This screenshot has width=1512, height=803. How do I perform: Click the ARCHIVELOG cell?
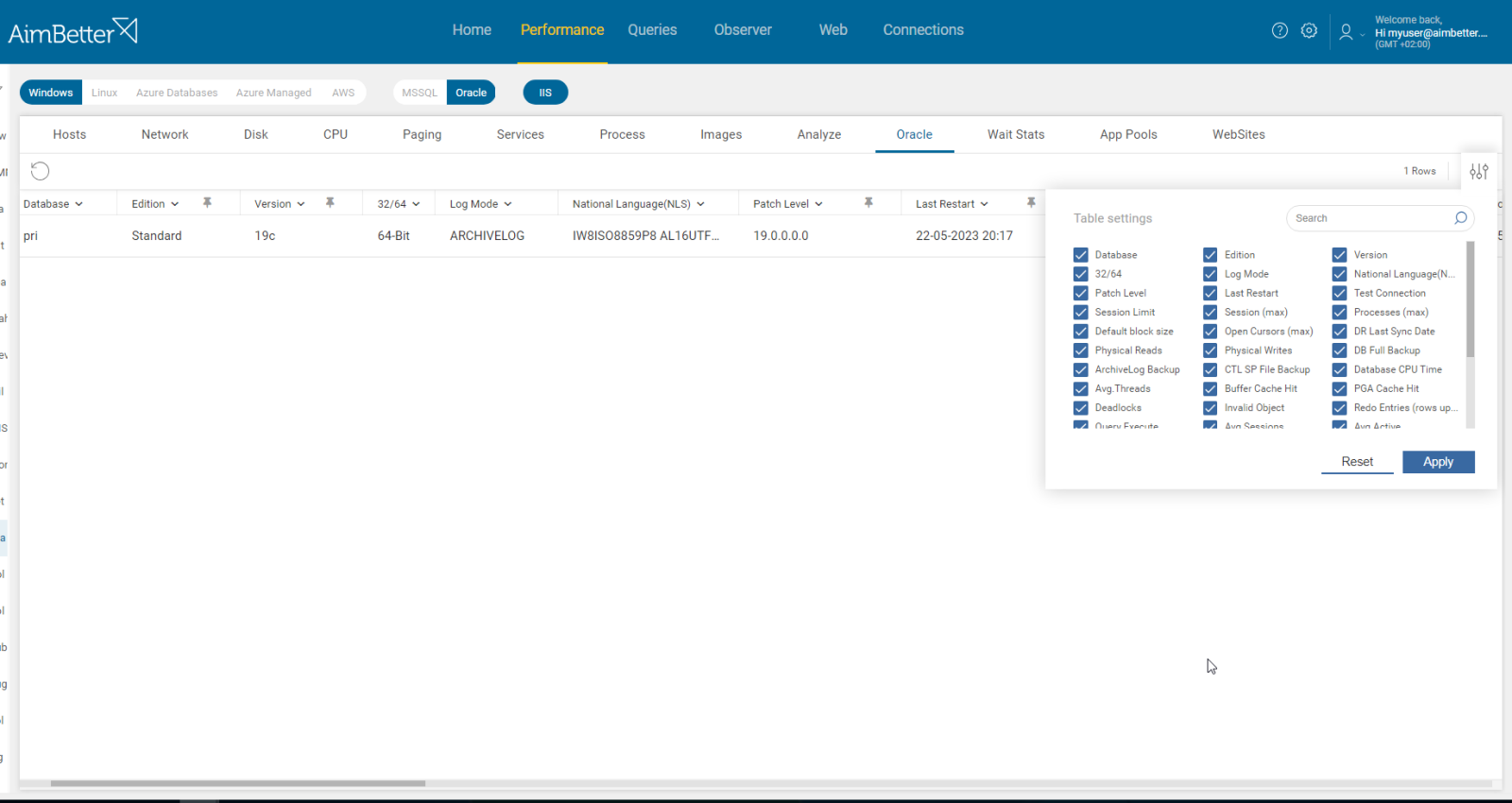pos(487,236)
